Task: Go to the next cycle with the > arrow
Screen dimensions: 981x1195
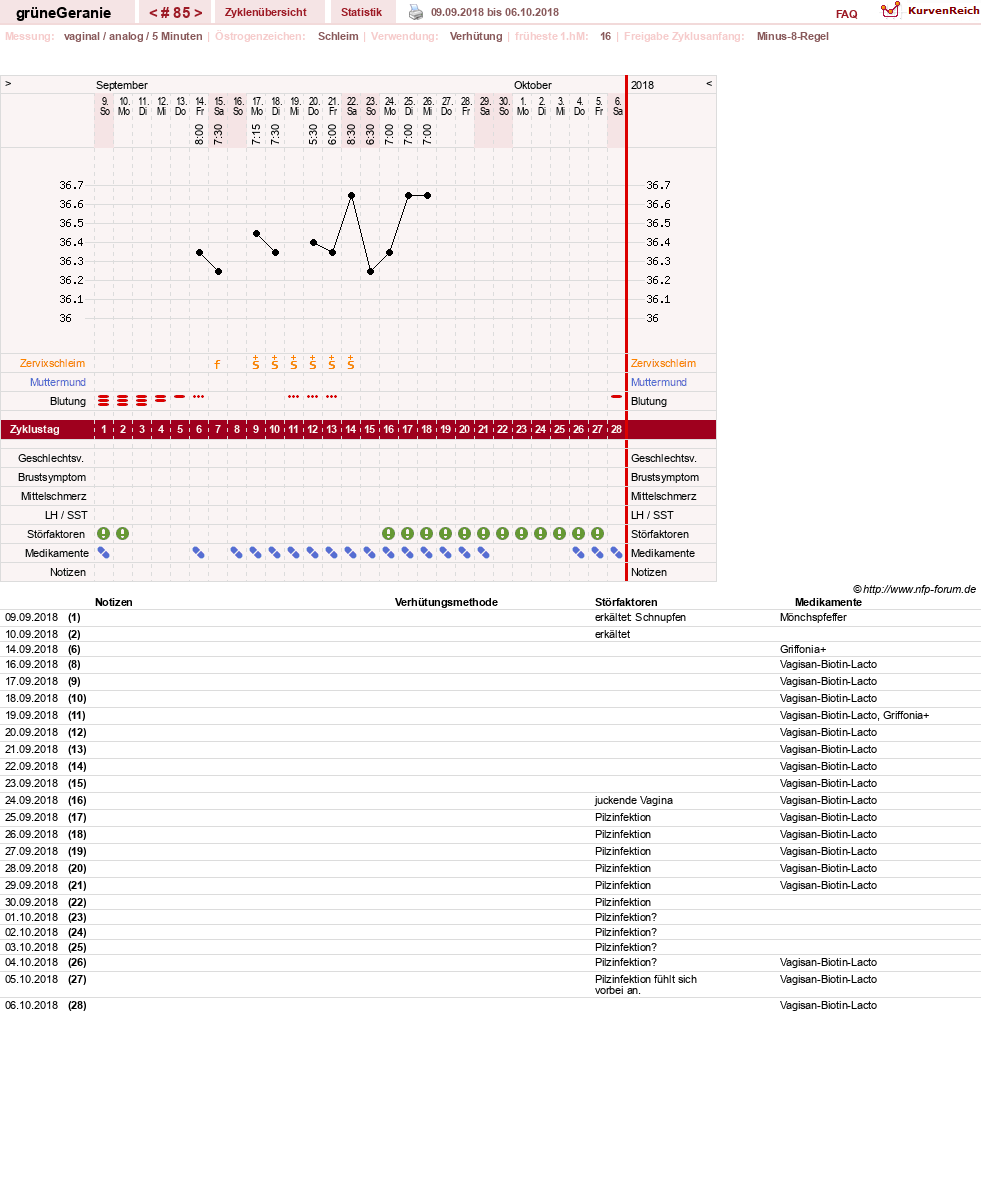Action: click(198, 13)
